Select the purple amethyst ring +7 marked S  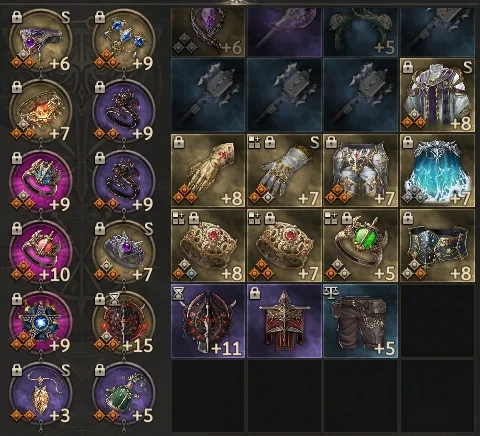point(124,252)
